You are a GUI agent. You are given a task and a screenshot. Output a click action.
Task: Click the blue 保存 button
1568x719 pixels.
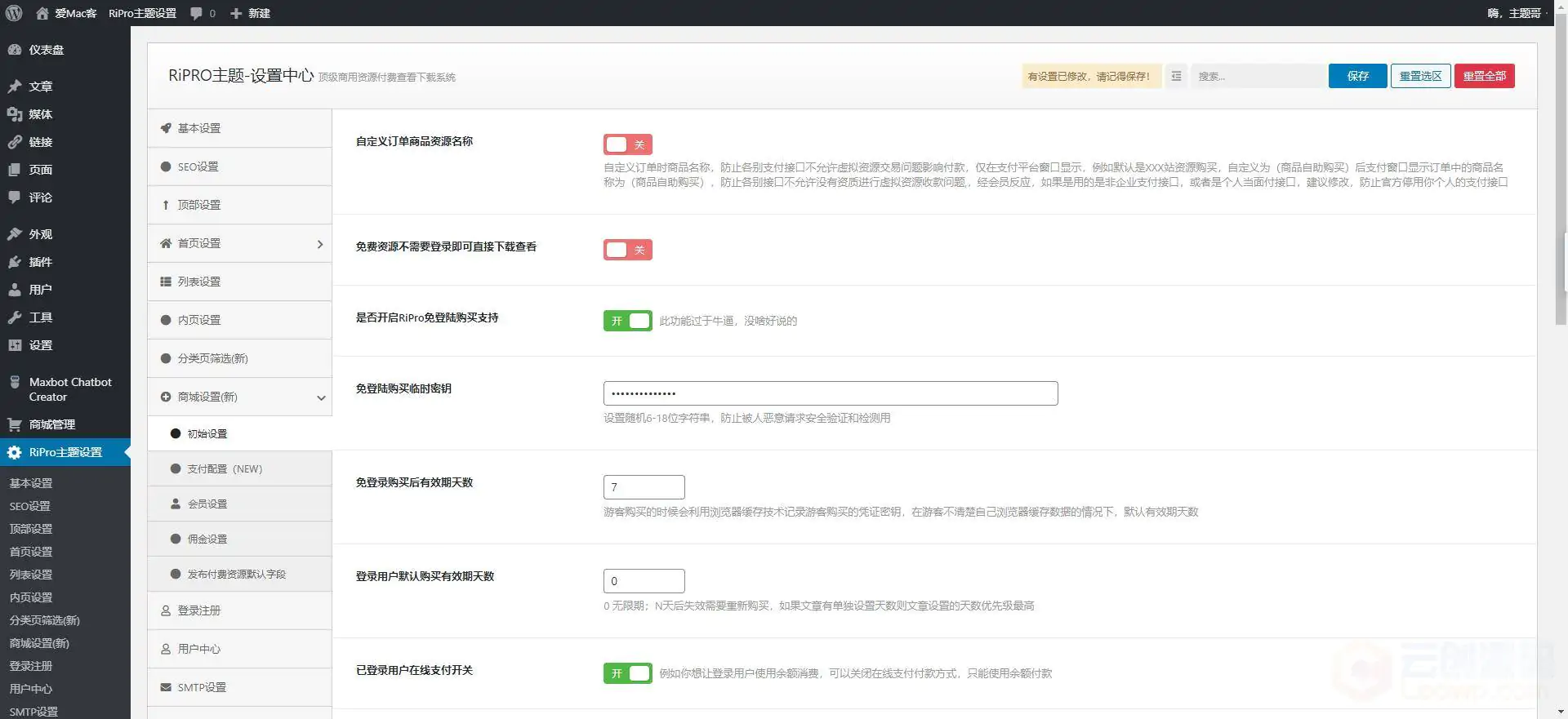click(1357, 76)
